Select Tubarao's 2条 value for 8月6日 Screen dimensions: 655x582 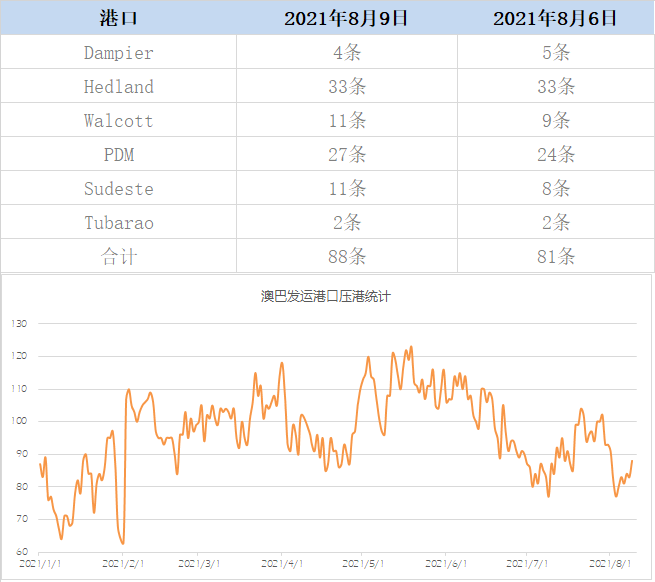pyautogui.click(x=556, y=223)
